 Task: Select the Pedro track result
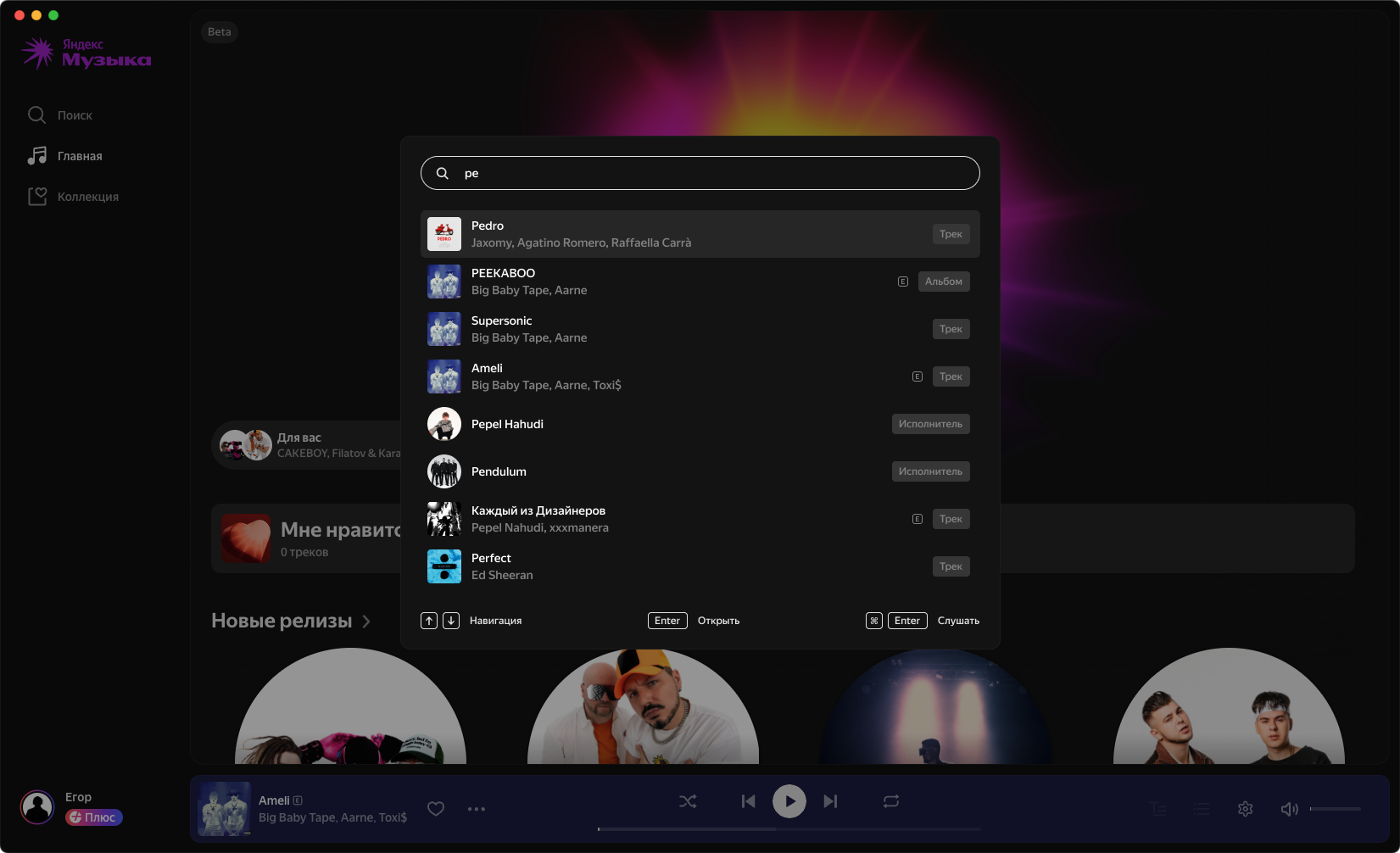700,234
